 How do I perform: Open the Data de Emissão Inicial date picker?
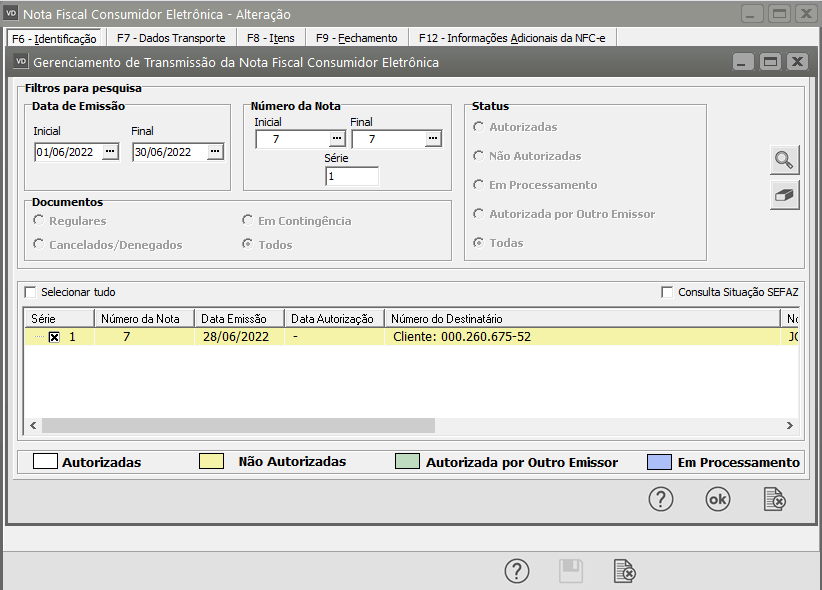[x=110, y=152]
